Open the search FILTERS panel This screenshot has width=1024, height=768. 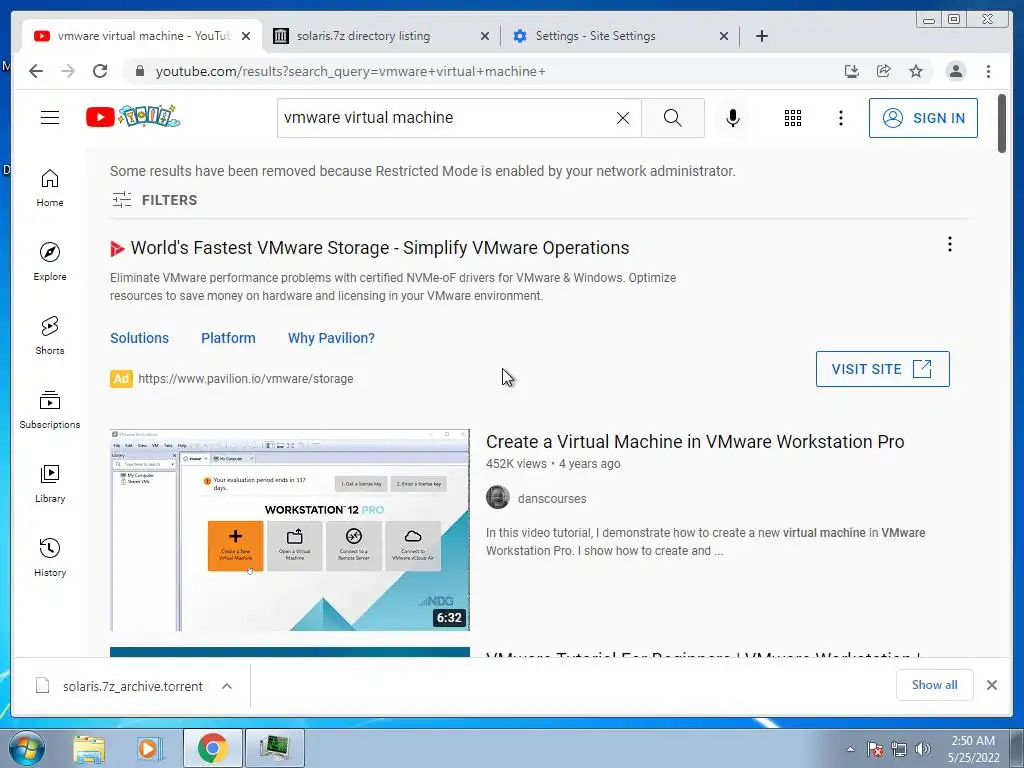(154, 200)
